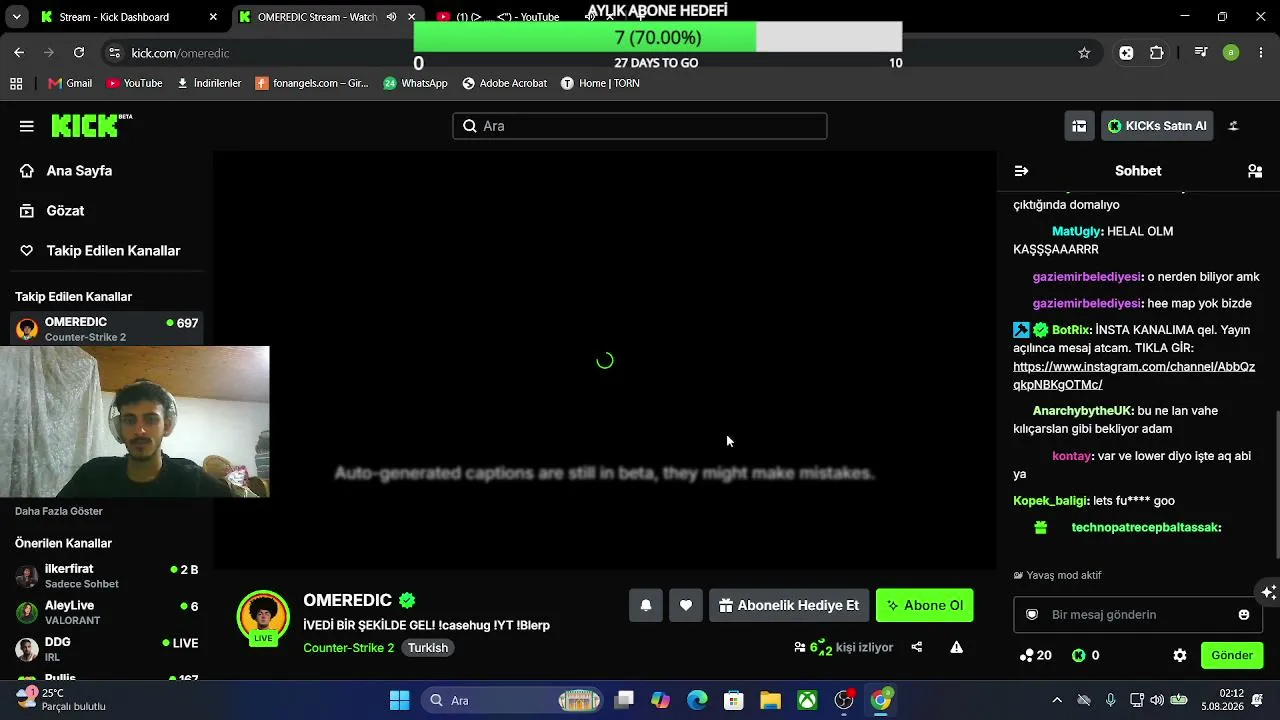Focus the Kick Ara search field
The image size is (1280, 720).
[640, 126]
